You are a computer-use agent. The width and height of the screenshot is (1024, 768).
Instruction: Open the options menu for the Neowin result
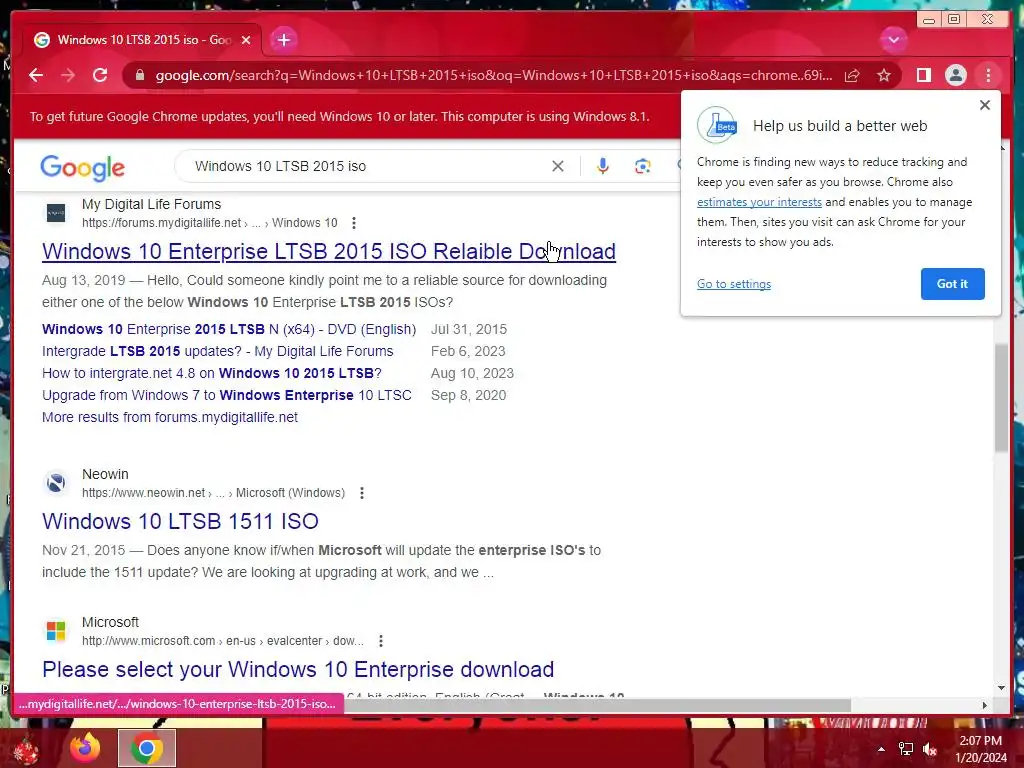pyautogui.click(x=362, y=493)
